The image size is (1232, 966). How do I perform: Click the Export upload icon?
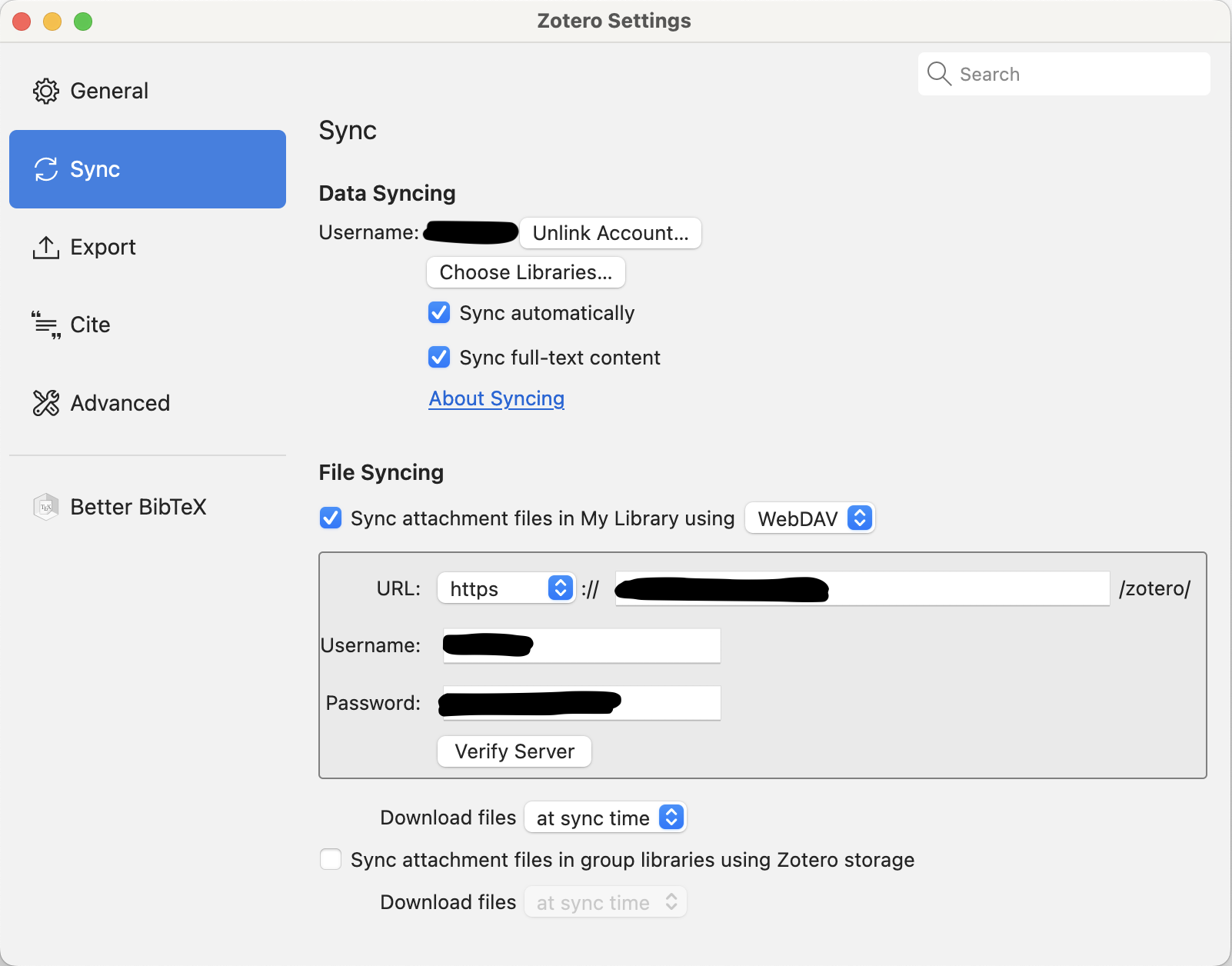point(45,248)
